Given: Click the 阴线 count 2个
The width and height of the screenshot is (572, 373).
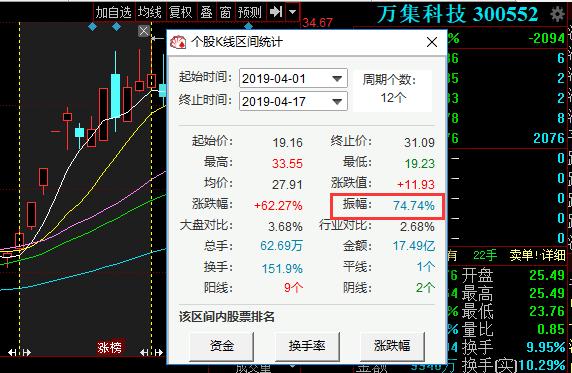Looking at the screenshot, I should [x=425, y=288].
